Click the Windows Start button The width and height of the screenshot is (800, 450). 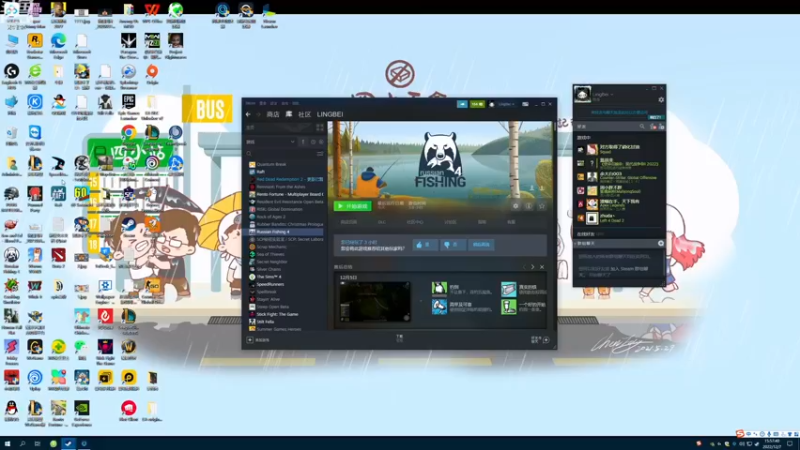click(x=7, y=444)
